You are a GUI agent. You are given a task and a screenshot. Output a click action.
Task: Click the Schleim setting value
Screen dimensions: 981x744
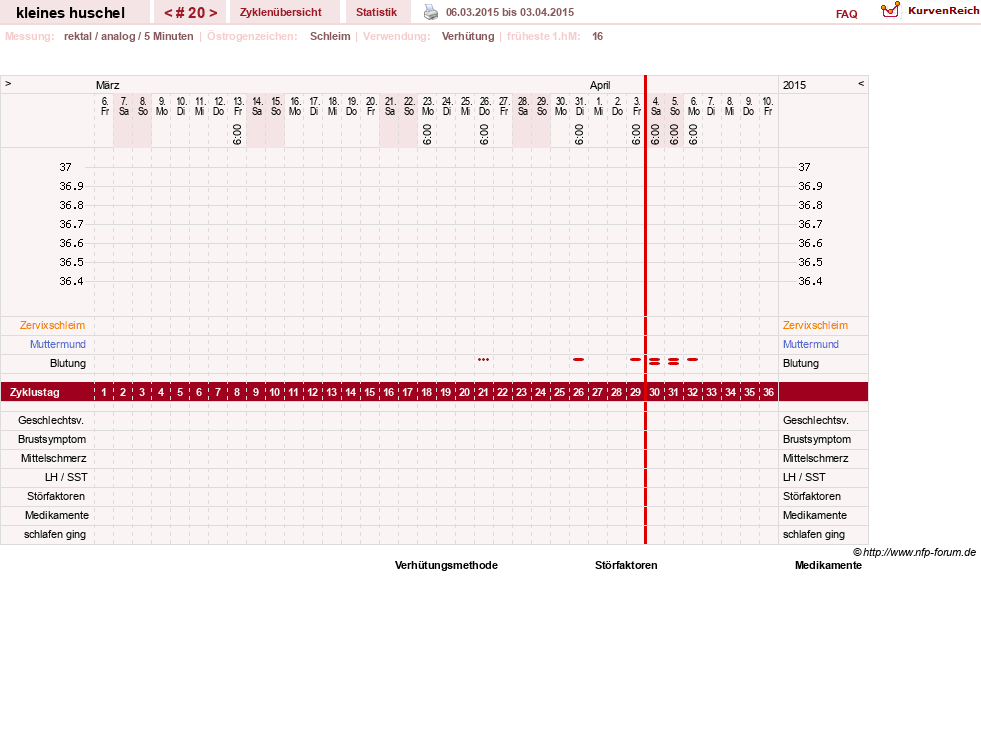330,36
